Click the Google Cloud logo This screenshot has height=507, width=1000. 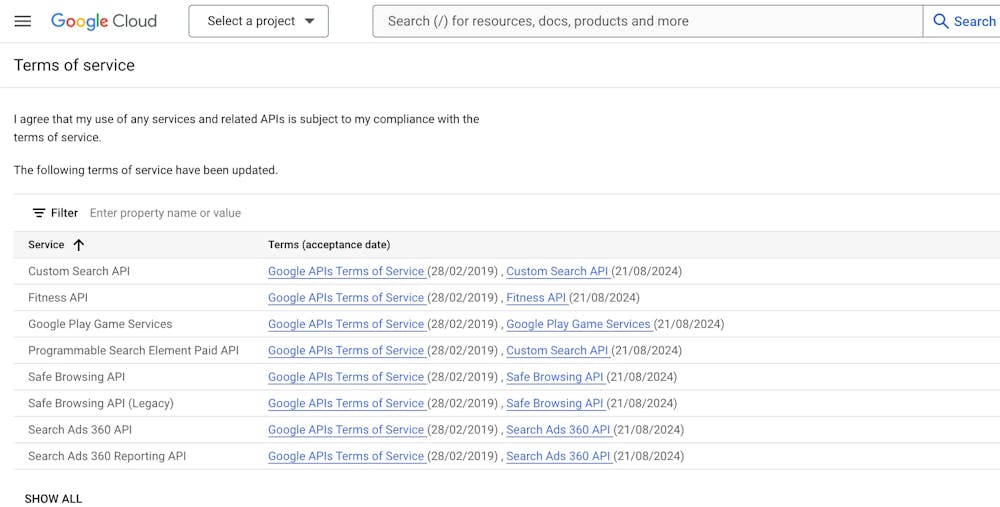[x=103, y=21]
